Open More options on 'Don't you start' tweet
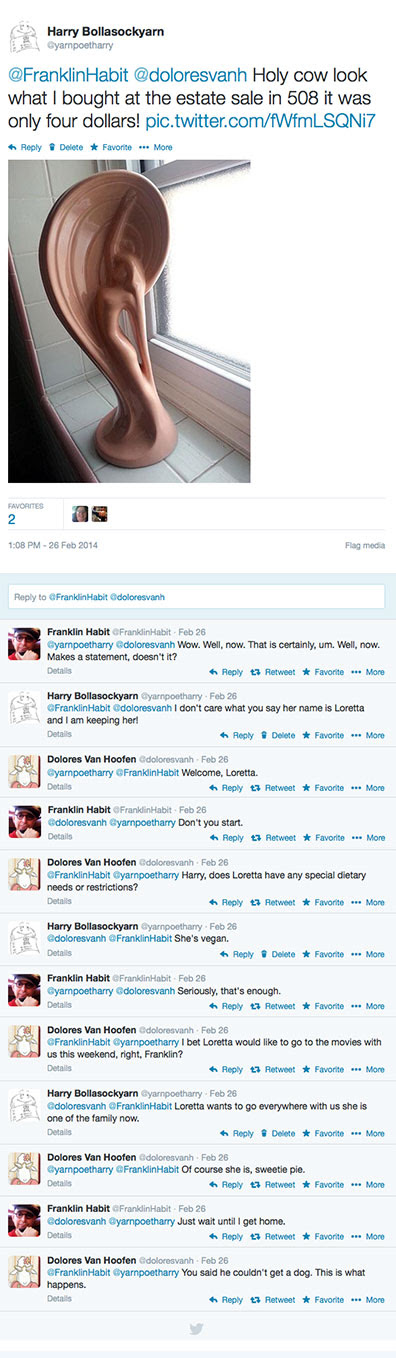The width and height of the screenshot is (396, 1358). 368,838
